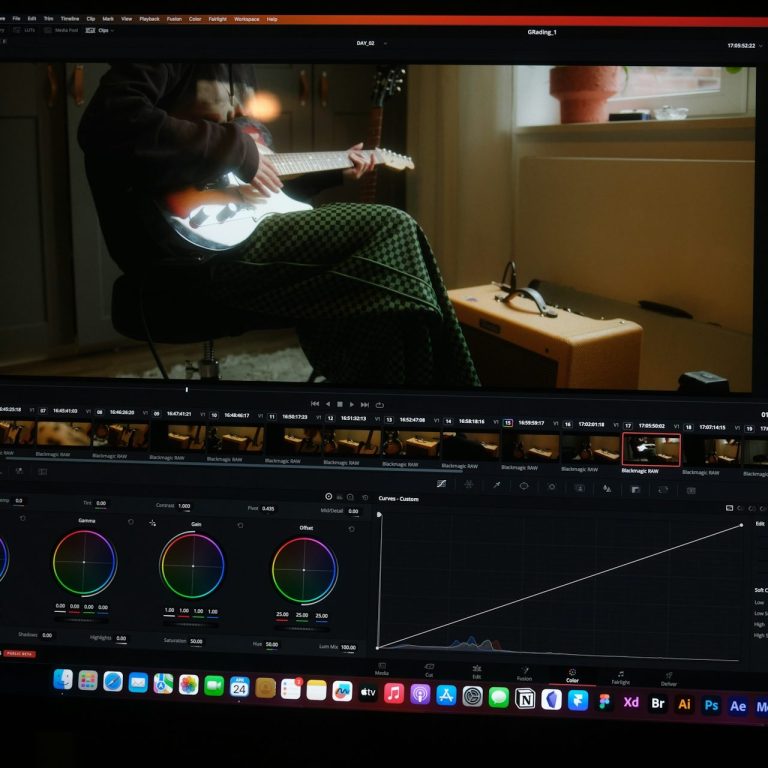The height and width of the screenshot is (768, 768).
Task: Open the Help menu
Action: point(272,20)
